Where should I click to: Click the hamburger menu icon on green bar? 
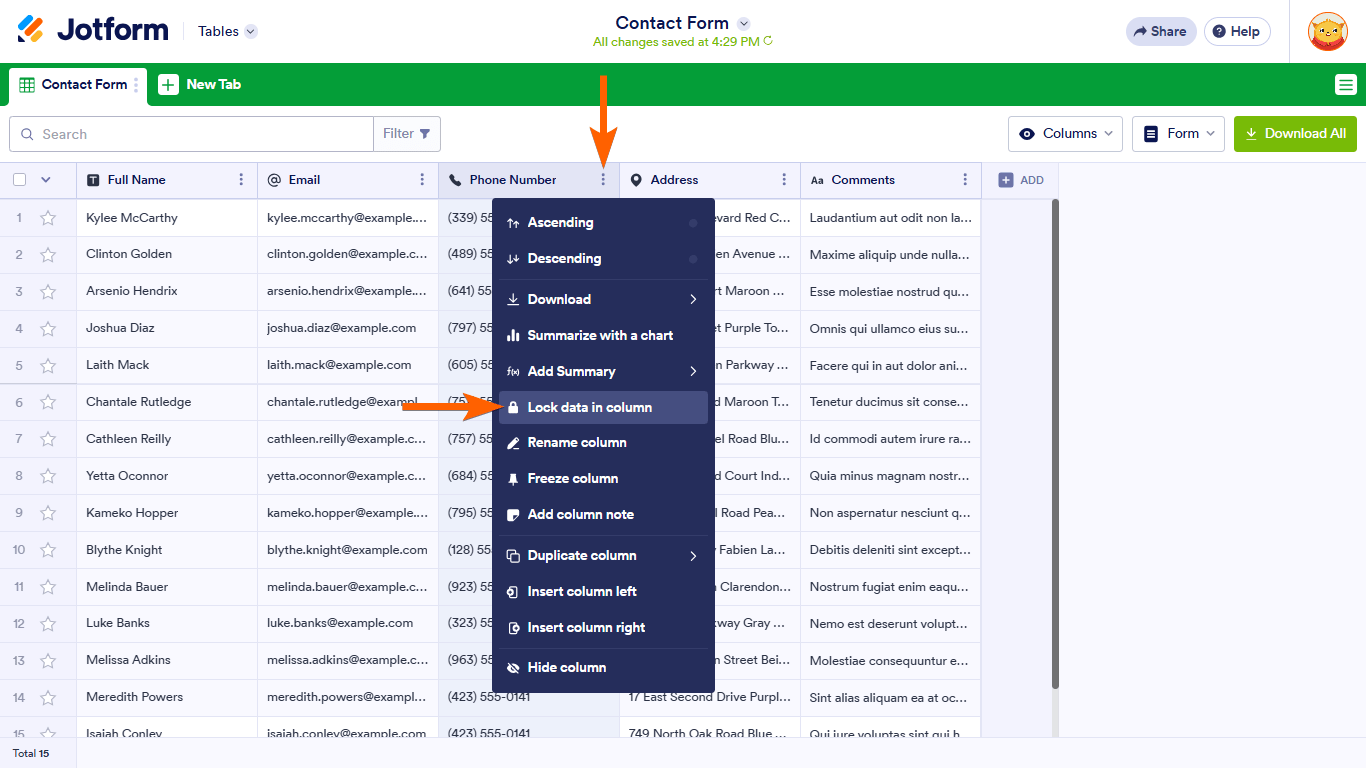click(1345, 85)
